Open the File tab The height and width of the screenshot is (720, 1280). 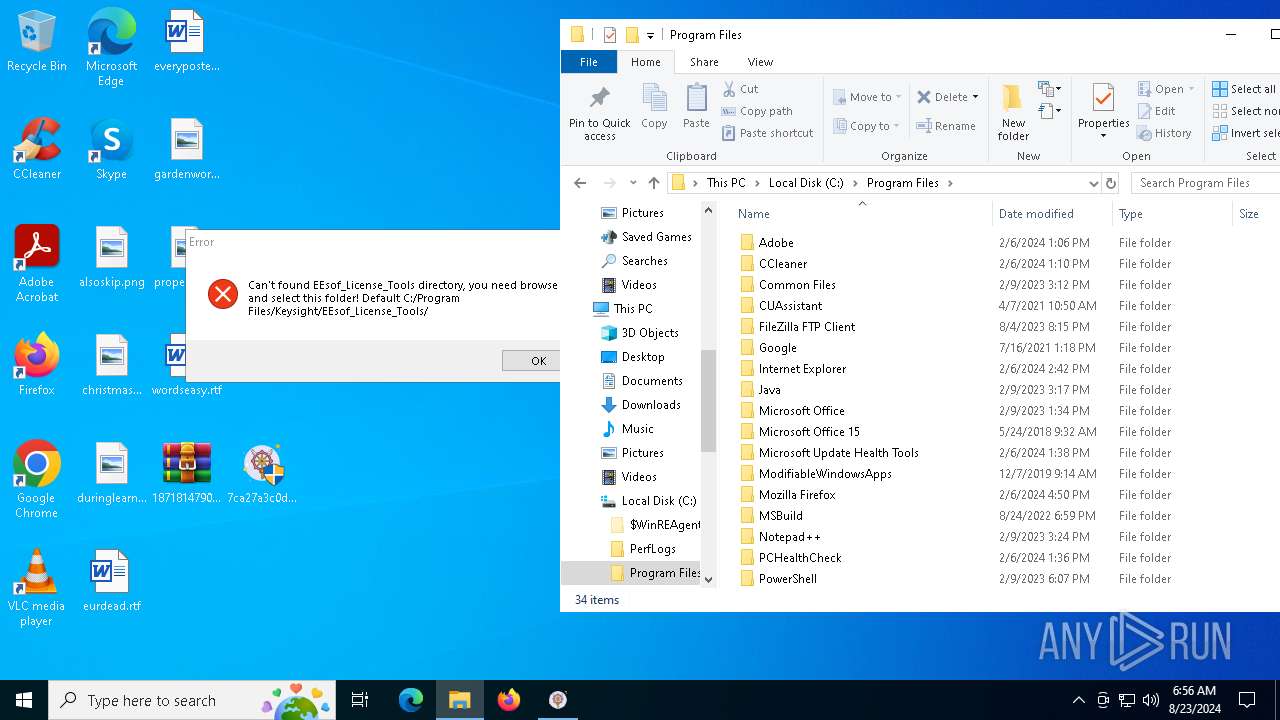pyautogui.click(x=589, y=62)
